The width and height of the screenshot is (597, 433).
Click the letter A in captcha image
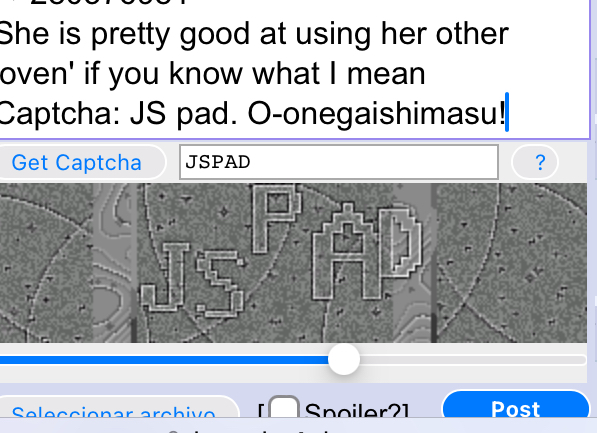point(346,253)
